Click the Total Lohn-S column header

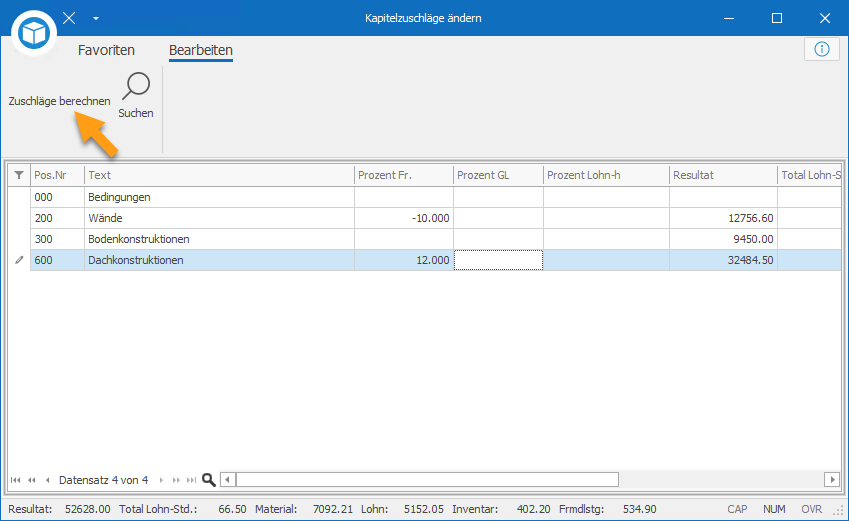pyautogui.click(x=809, y=175)
